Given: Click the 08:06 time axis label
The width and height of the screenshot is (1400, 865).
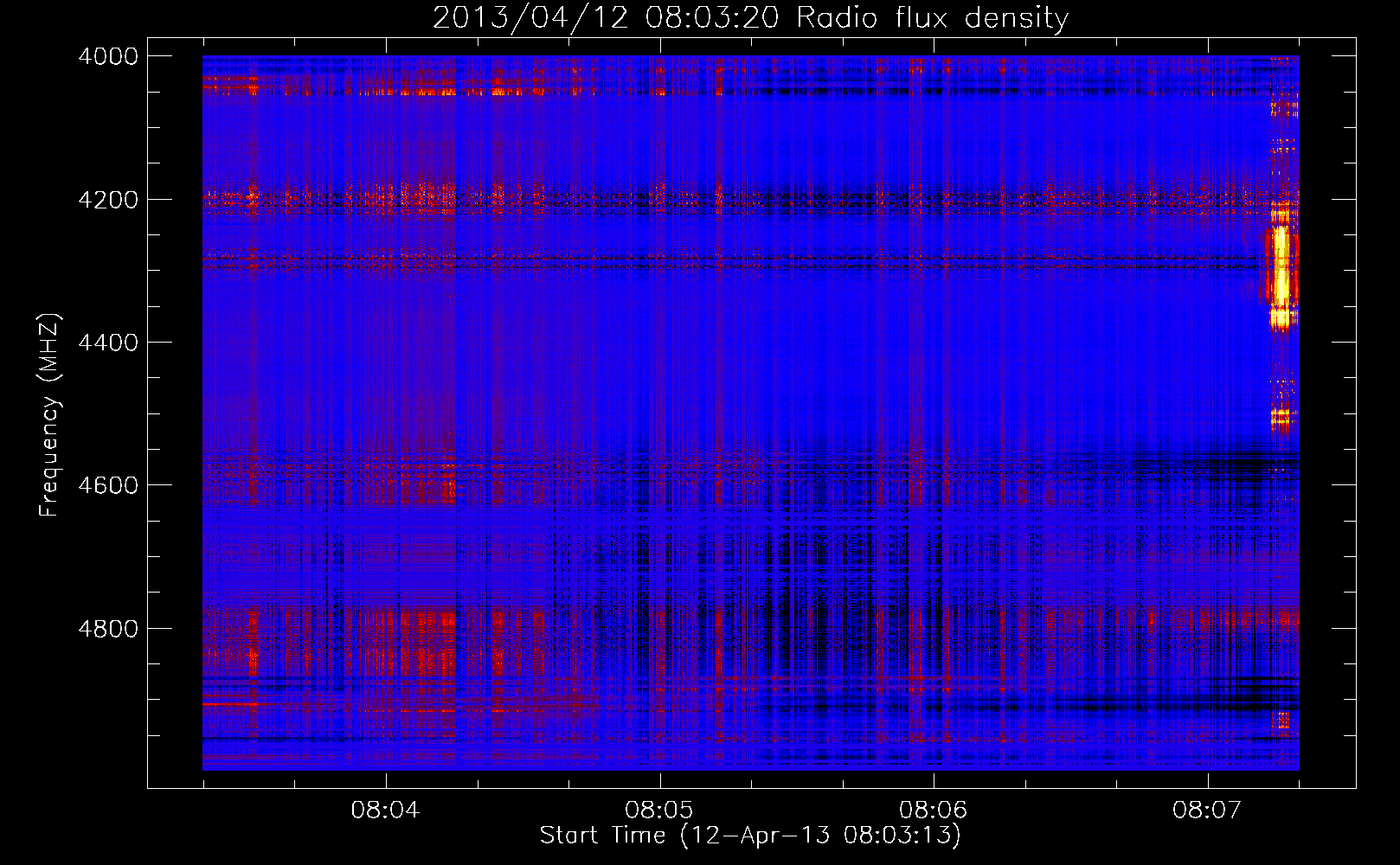Looking at the screenshot, I should (933, 810).
